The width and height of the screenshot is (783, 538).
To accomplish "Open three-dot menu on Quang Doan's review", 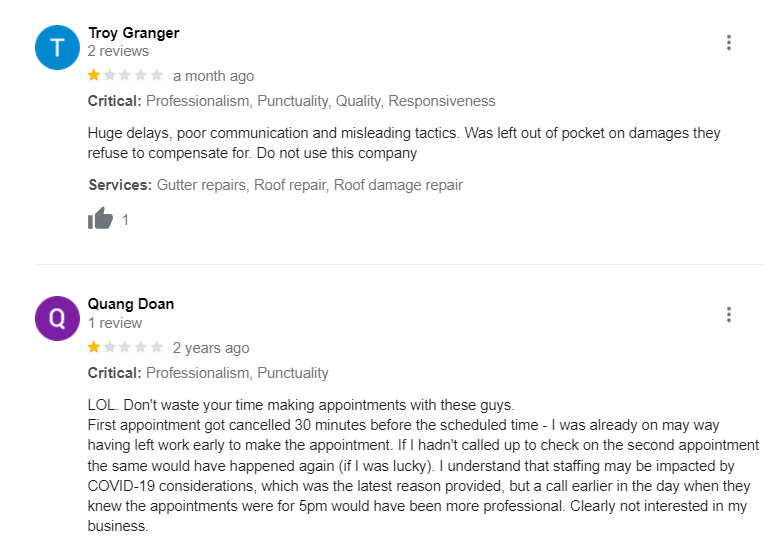I will (x=729, y=314).
